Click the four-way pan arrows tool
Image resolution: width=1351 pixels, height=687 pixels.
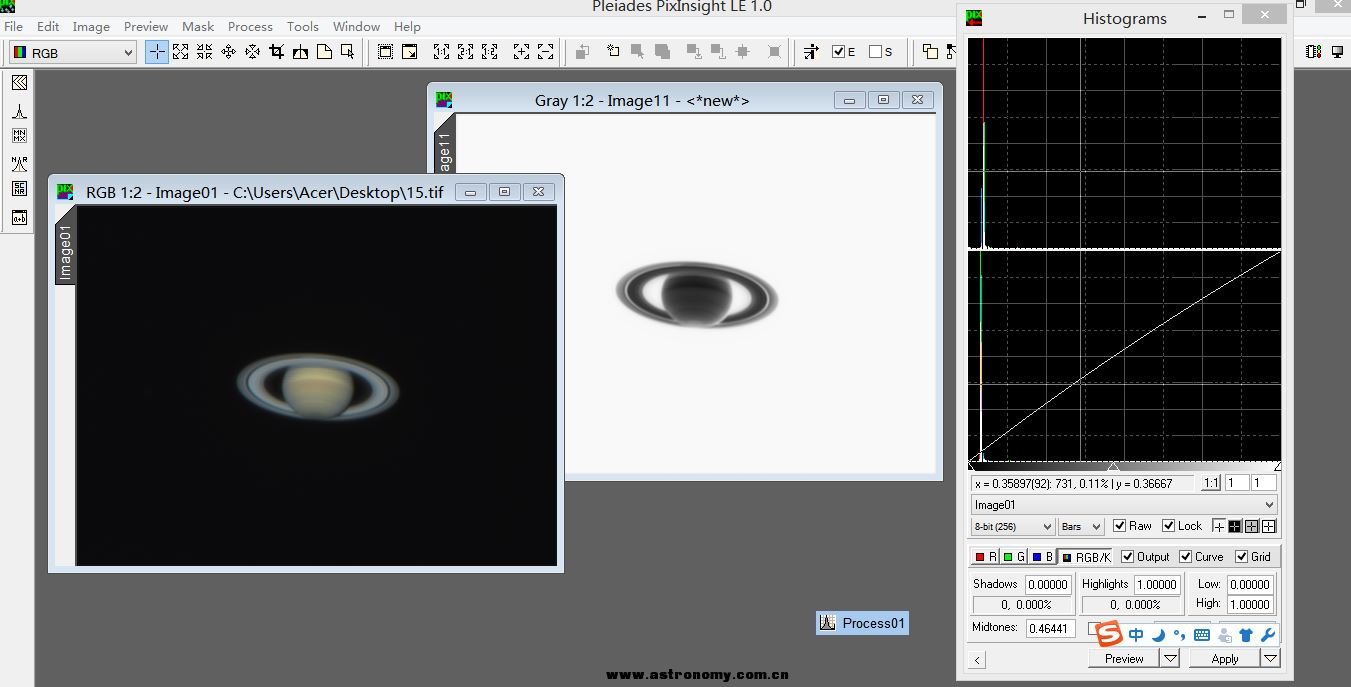coord(229,52)
